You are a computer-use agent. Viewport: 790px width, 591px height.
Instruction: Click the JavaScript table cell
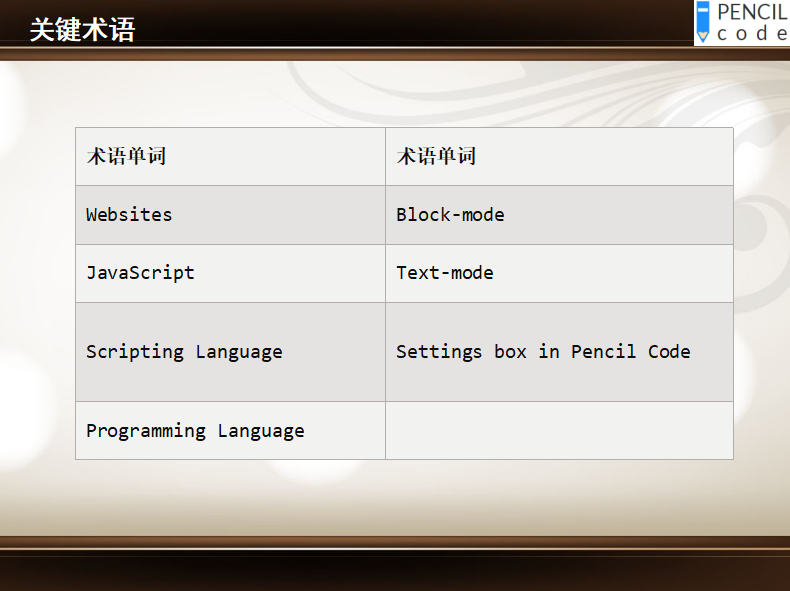pyautogui.click(x=230, y=274)
